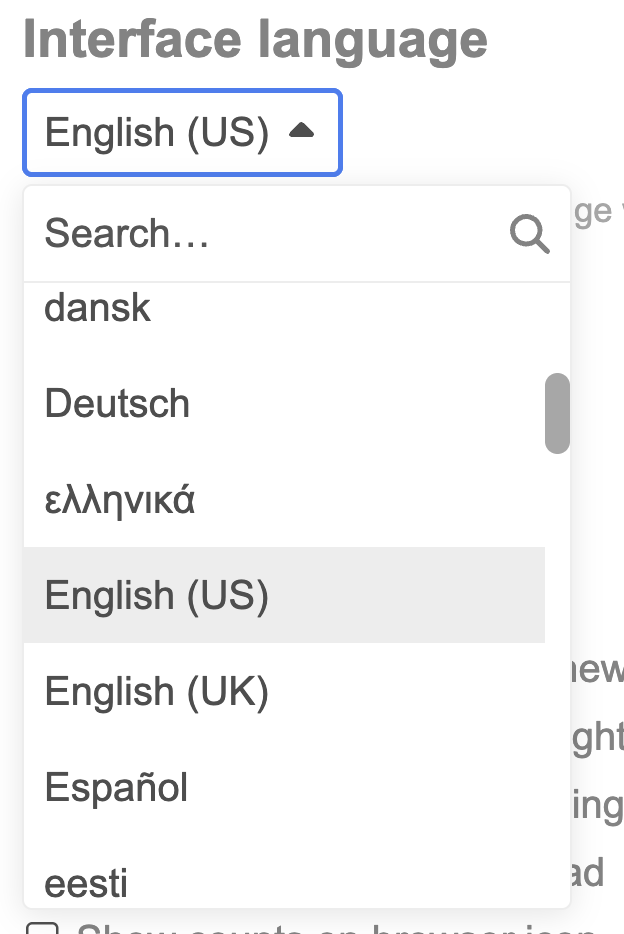This screenshot has width=624, height=934.
Task: Click the magnifying glass search icon
Action: tap(529, 234)
